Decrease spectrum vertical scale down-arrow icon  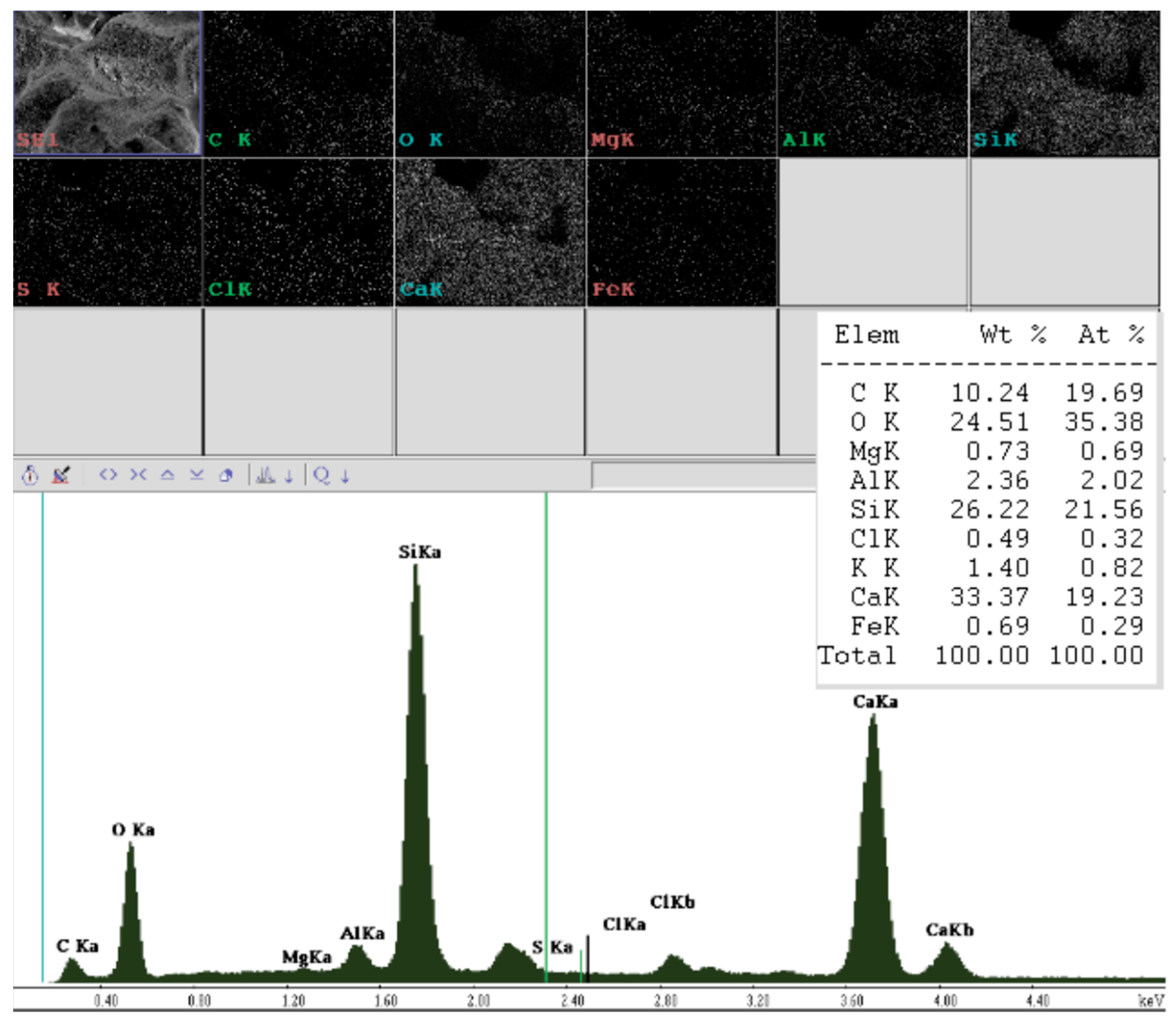click(x=197, y=475)
